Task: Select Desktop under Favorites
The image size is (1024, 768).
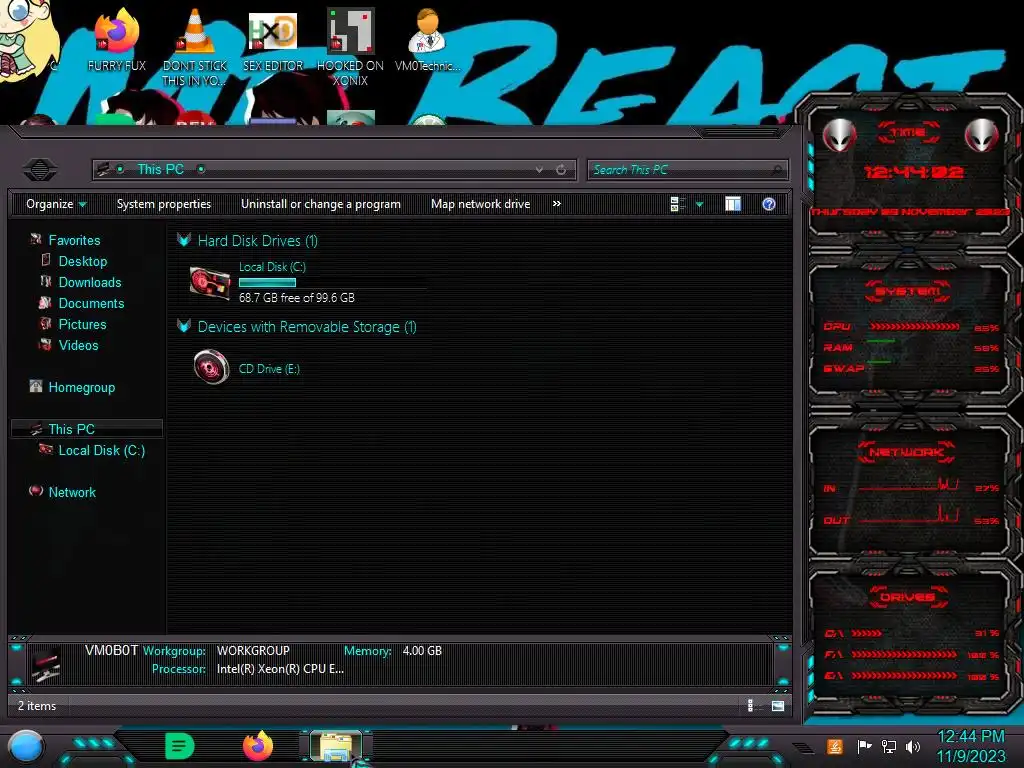Action: [x=82, y=261]
